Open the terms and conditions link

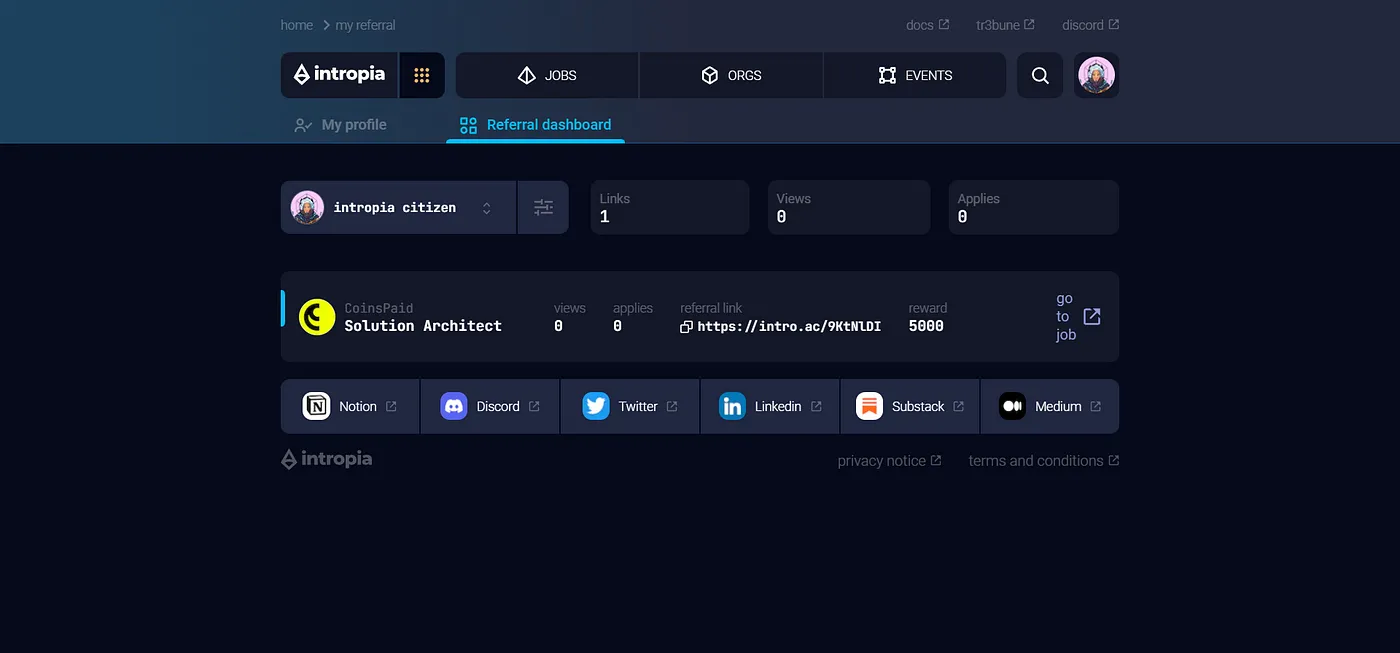(1044, 461)
